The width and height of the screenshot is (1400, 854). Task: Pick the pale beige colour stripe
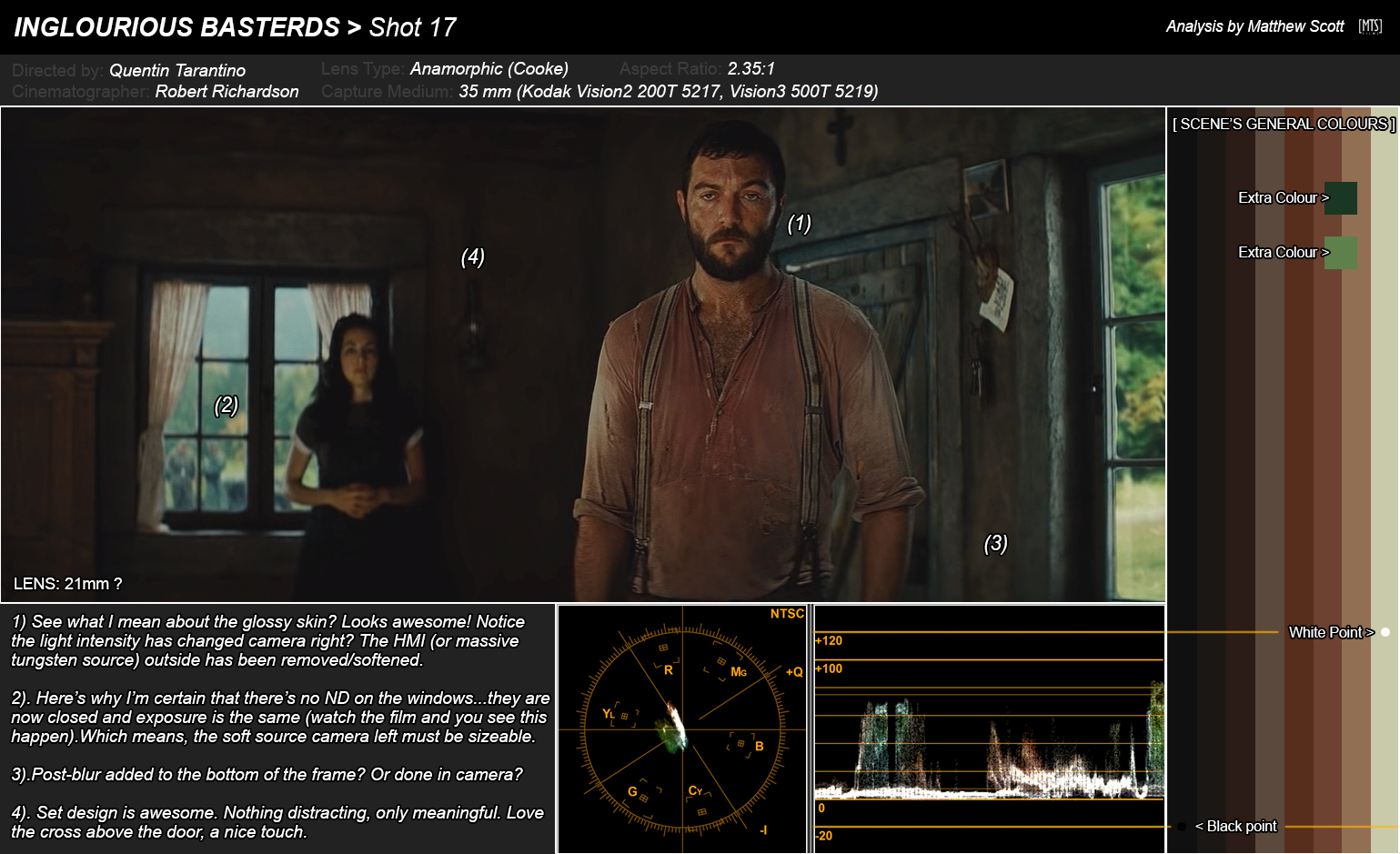[x=1385, y=480]
